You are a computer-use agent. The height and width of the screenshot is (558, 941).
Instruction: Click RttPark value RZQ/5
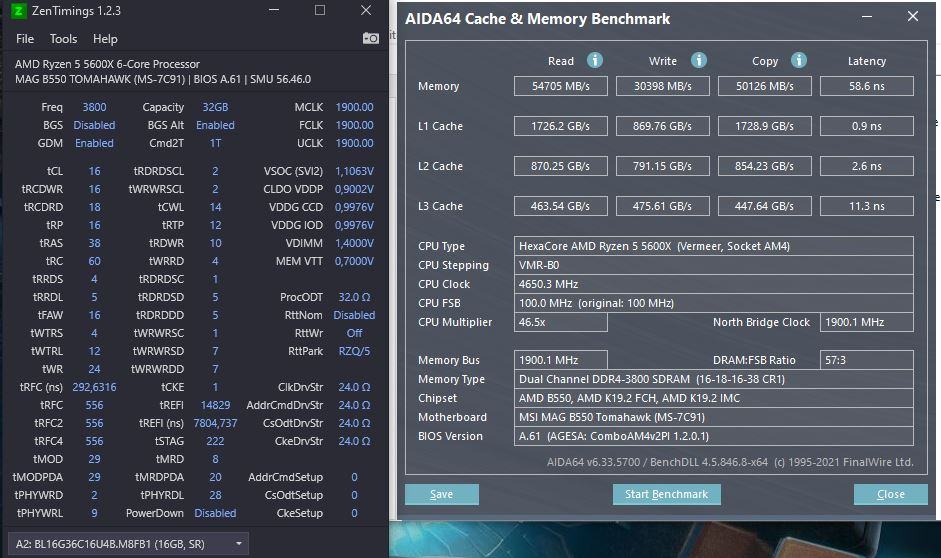[x=354, y=351]
